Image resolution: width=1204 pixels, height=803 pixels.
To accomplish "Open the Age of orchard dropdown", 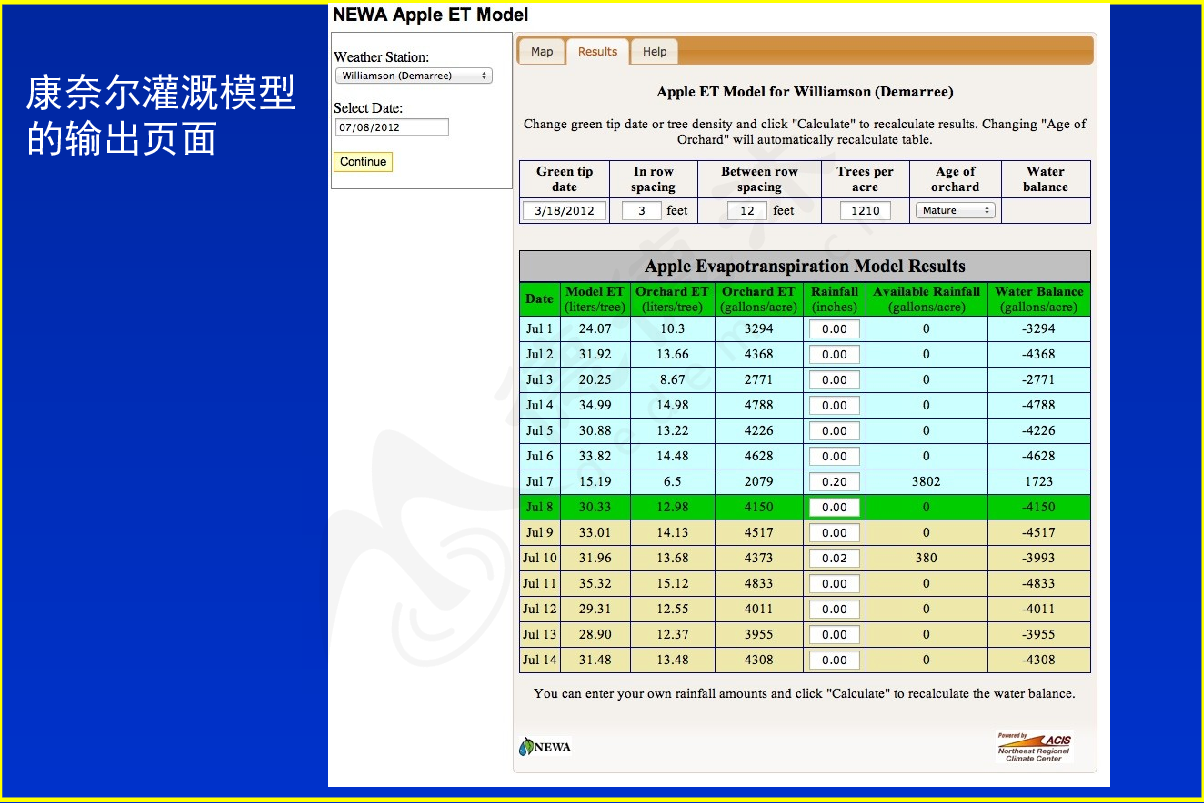I will (x=955, y=211).
